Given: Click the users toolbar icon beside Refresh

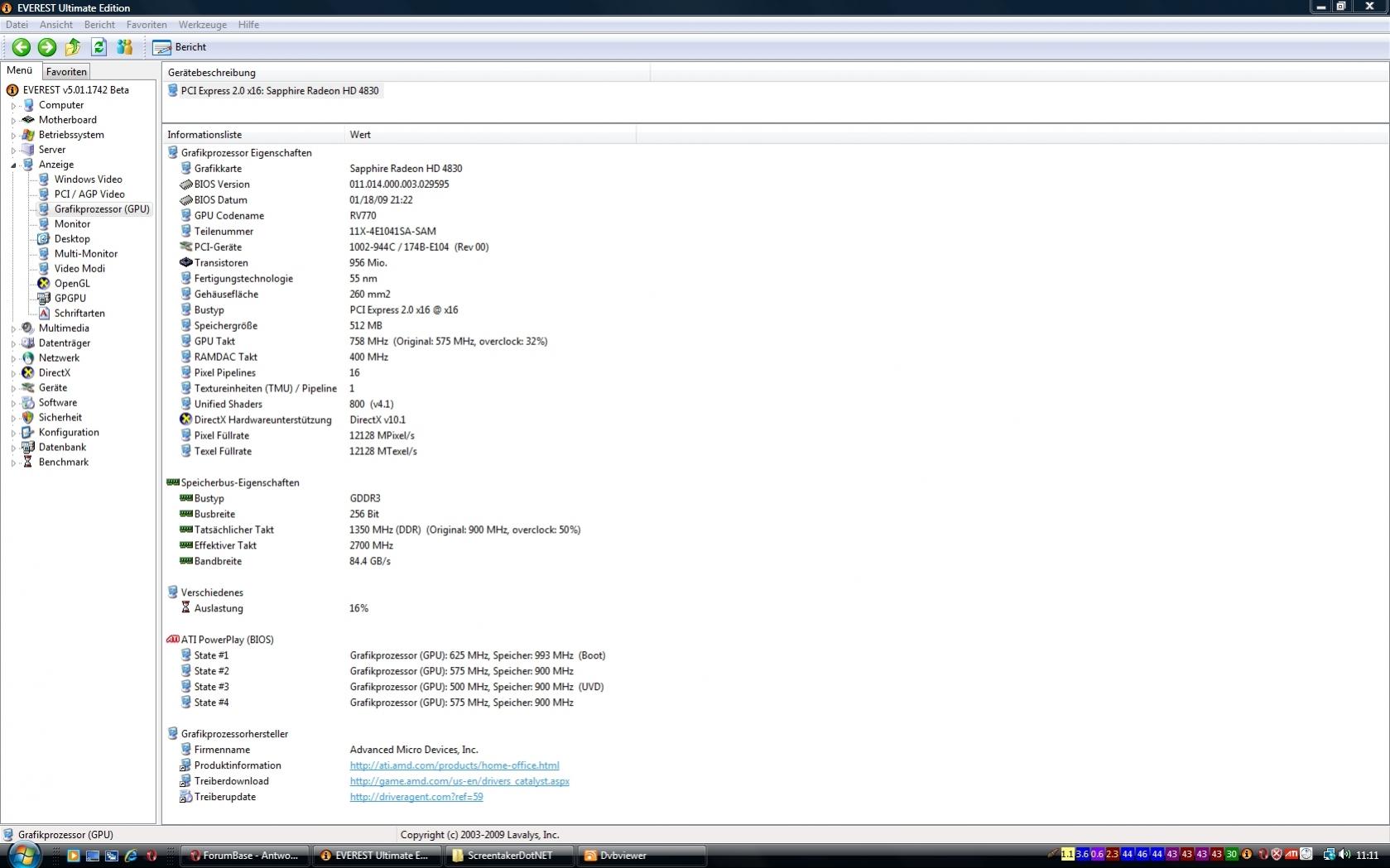Looking at the screenshot, I should pyautogui.click(x=125, y=47).
